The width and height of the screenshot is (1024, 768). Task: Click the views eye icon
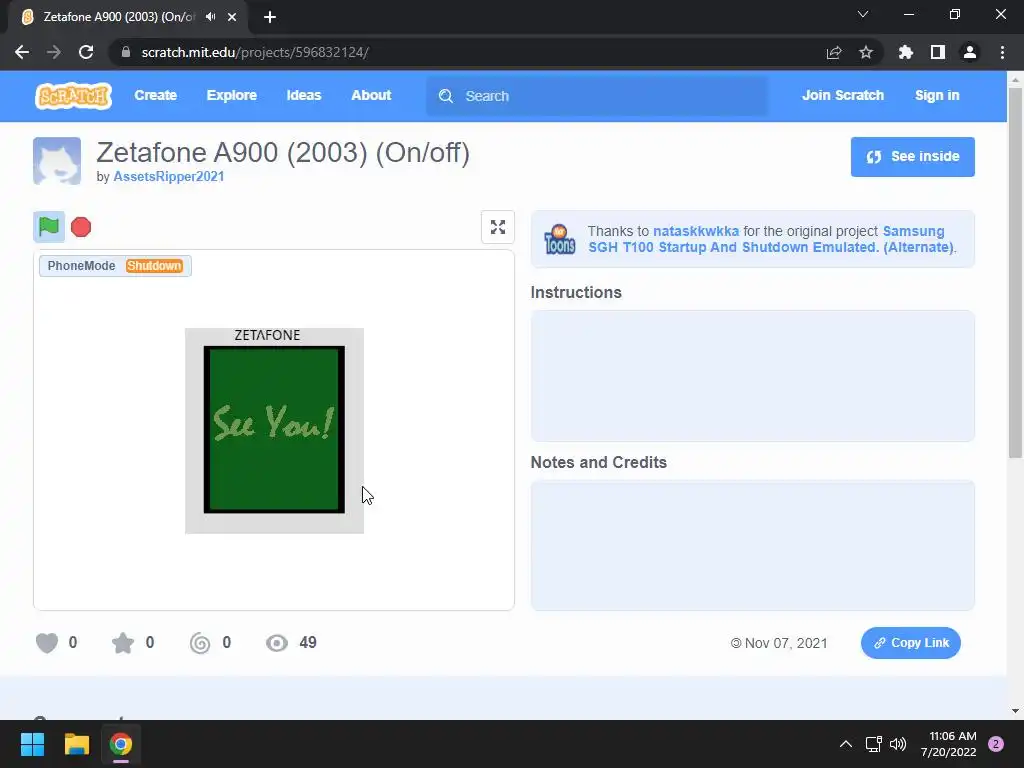(276, 643)
